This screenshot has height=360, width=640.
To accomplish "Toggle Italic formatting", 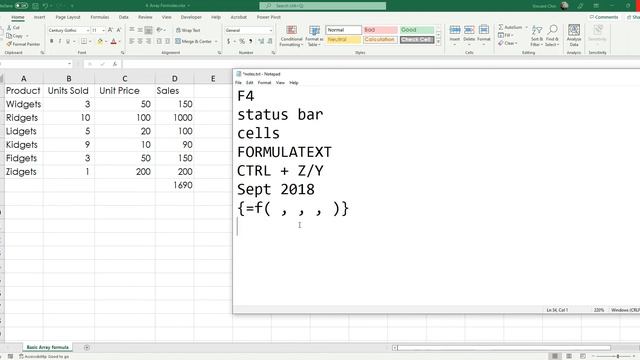I will (x=60, y=41).
